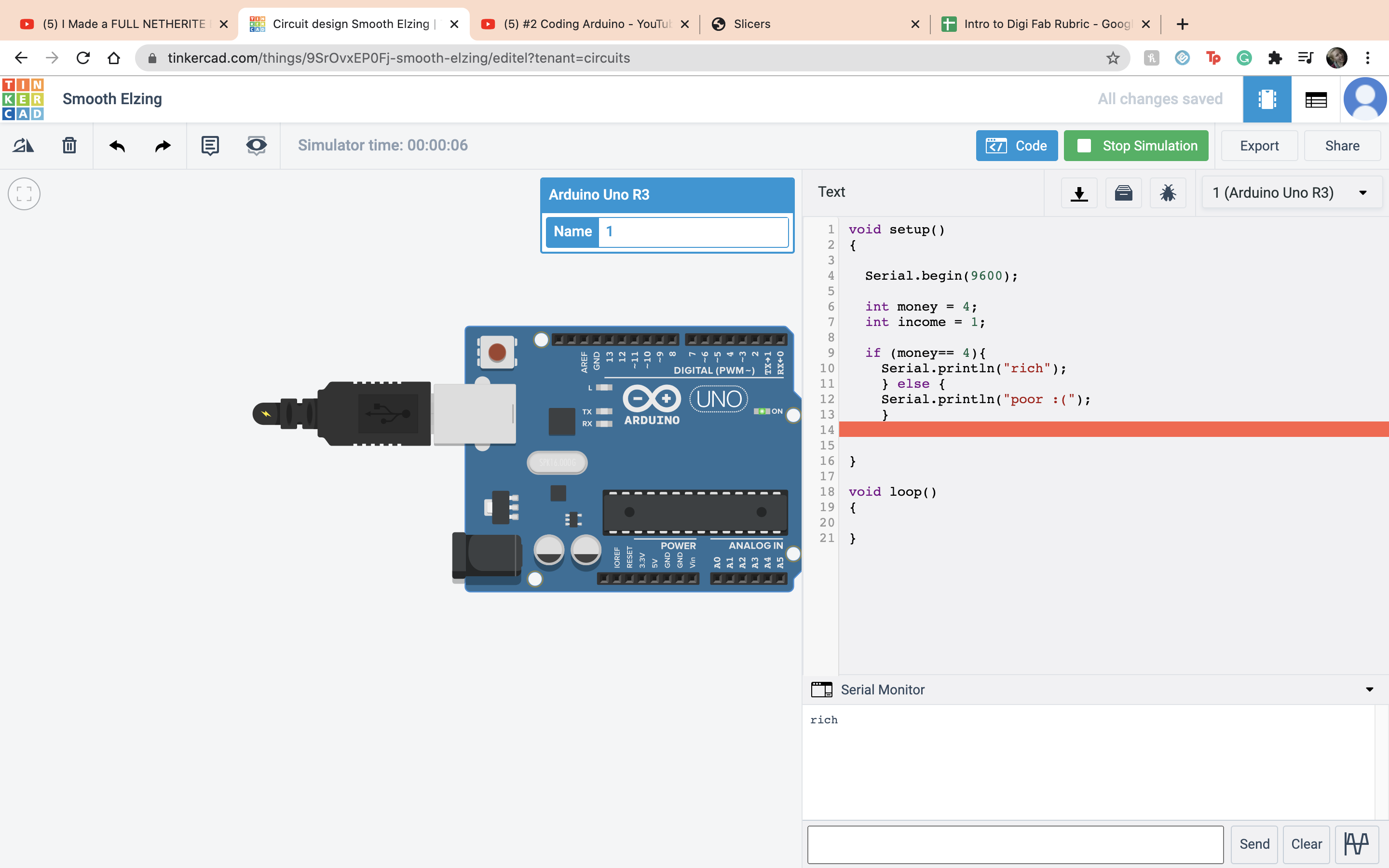
Task: Click the 'int money = 4;' code line
Action: (921, 307)
